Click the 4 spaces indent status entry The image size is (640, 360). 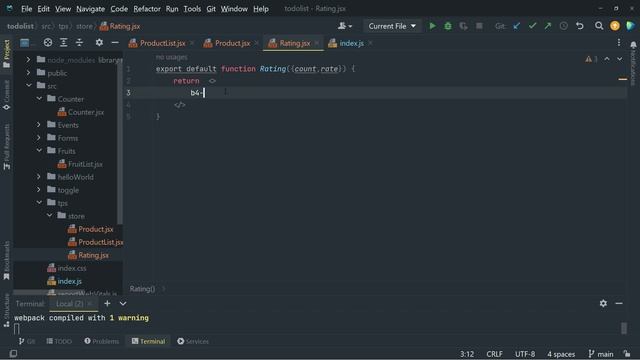click(x=561, y=354)
